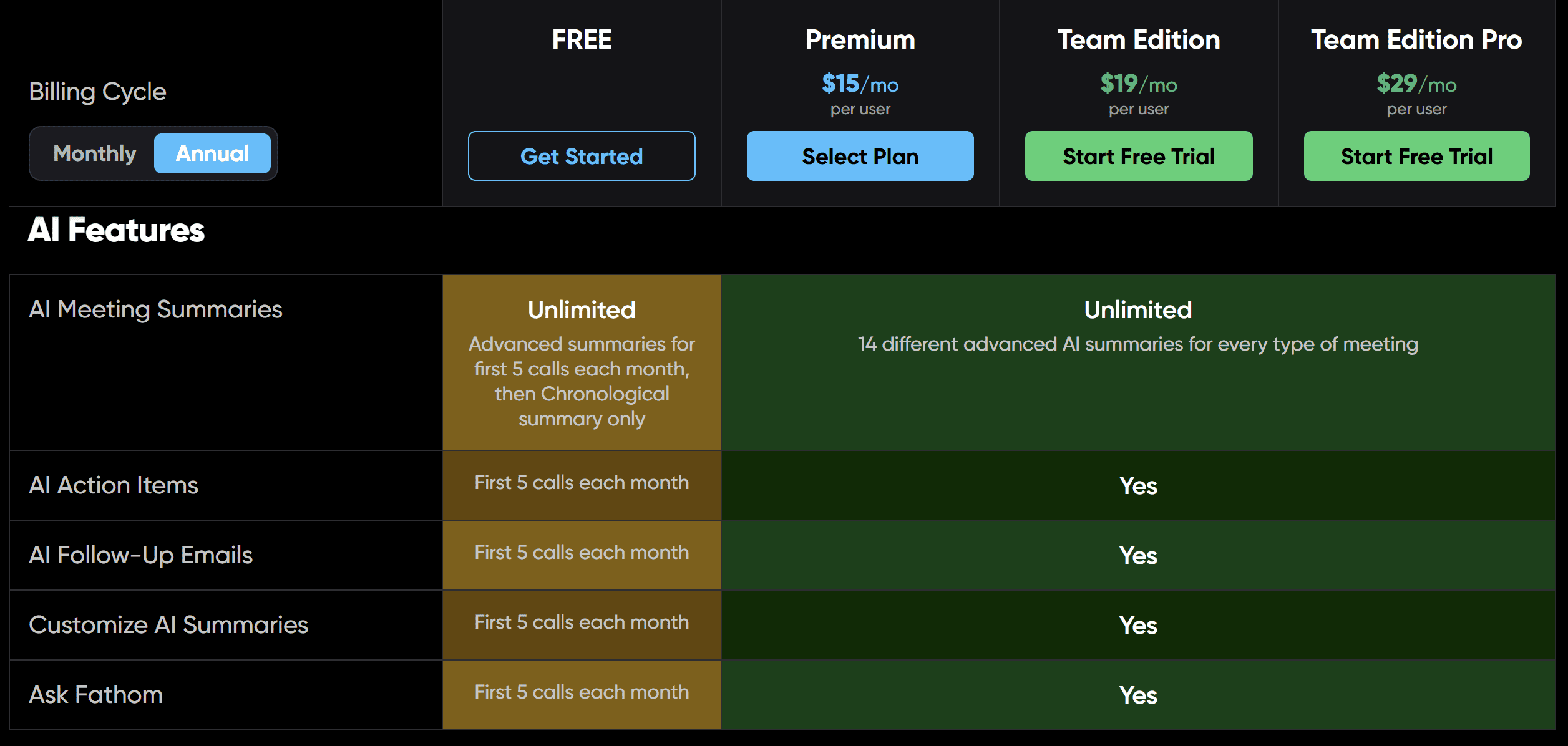
Task: Click the Team Edition plan title
Action: pyautogui.click(x=1139, y=40)
